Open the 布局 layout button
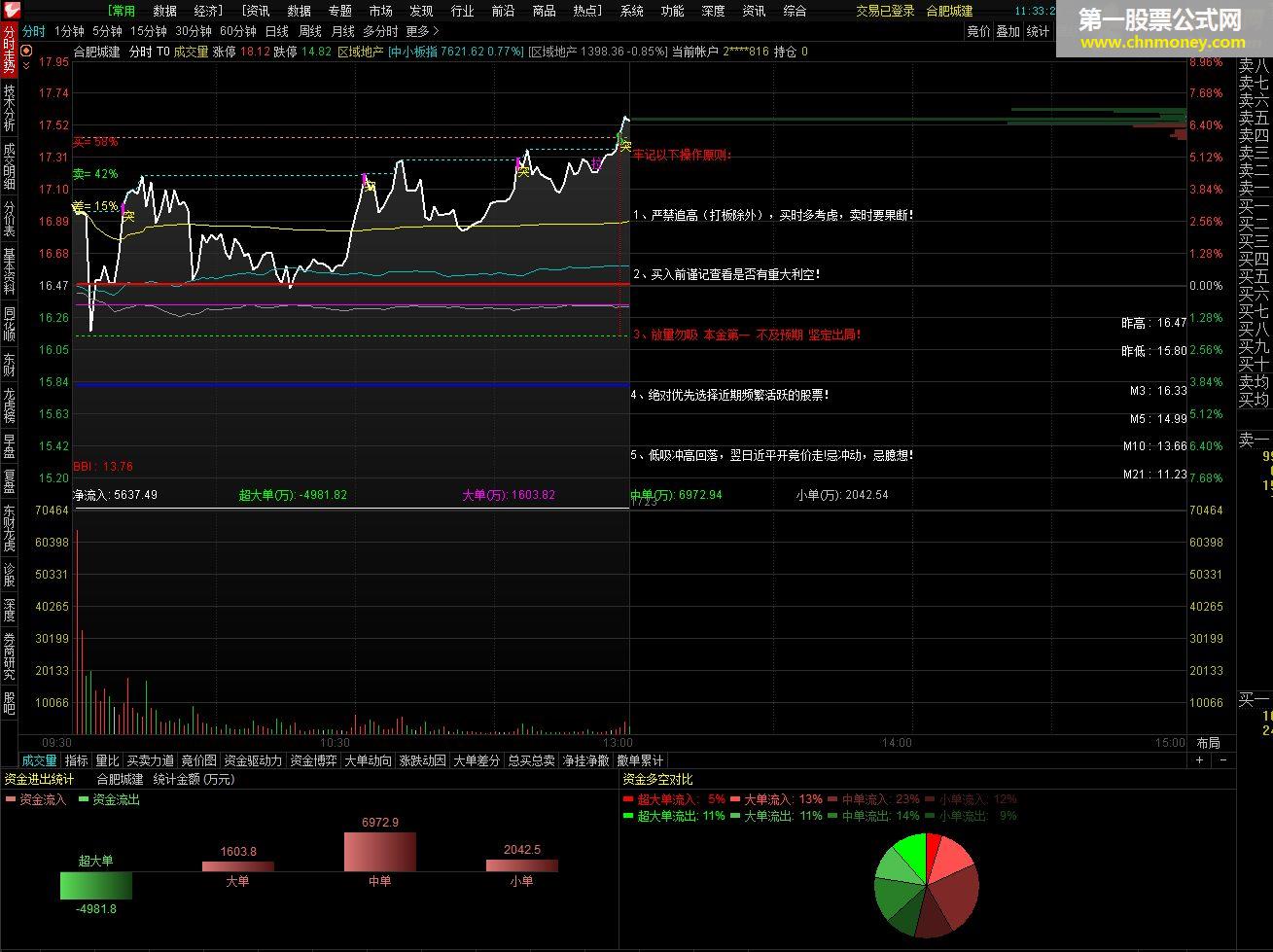Image resolution: width=1273 pixels, height=952 pixels. [x=1208, y=743]
